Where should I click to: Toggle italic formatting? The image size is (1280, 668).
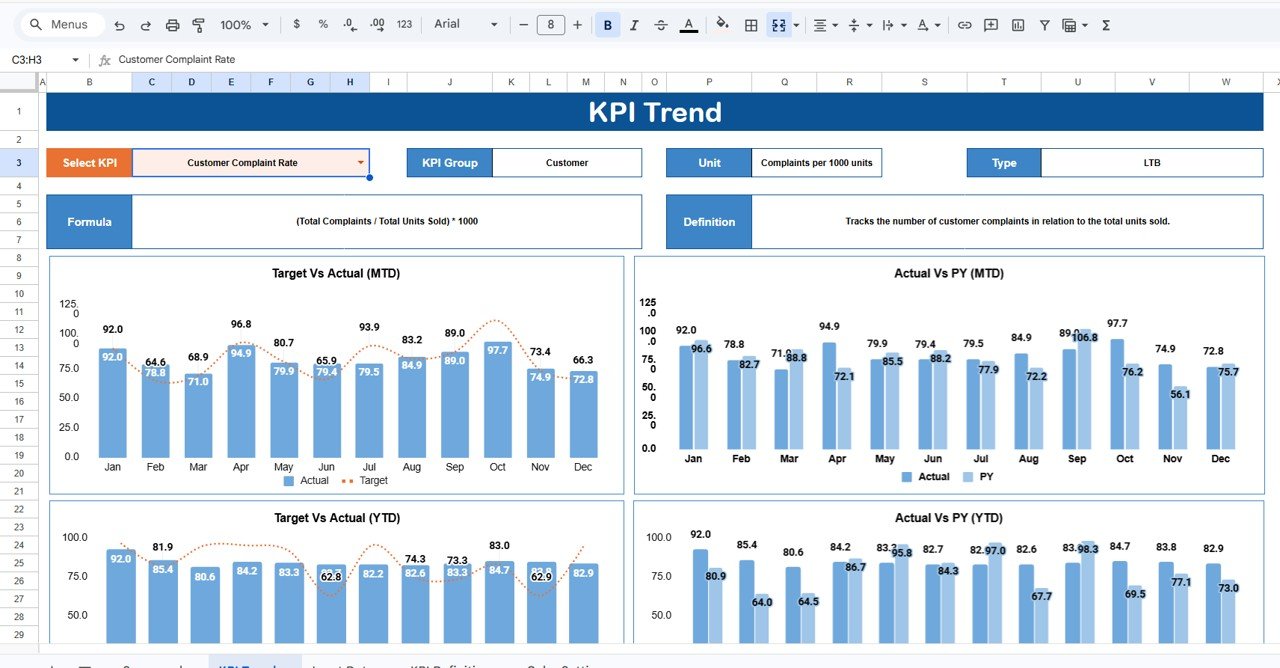634,24
